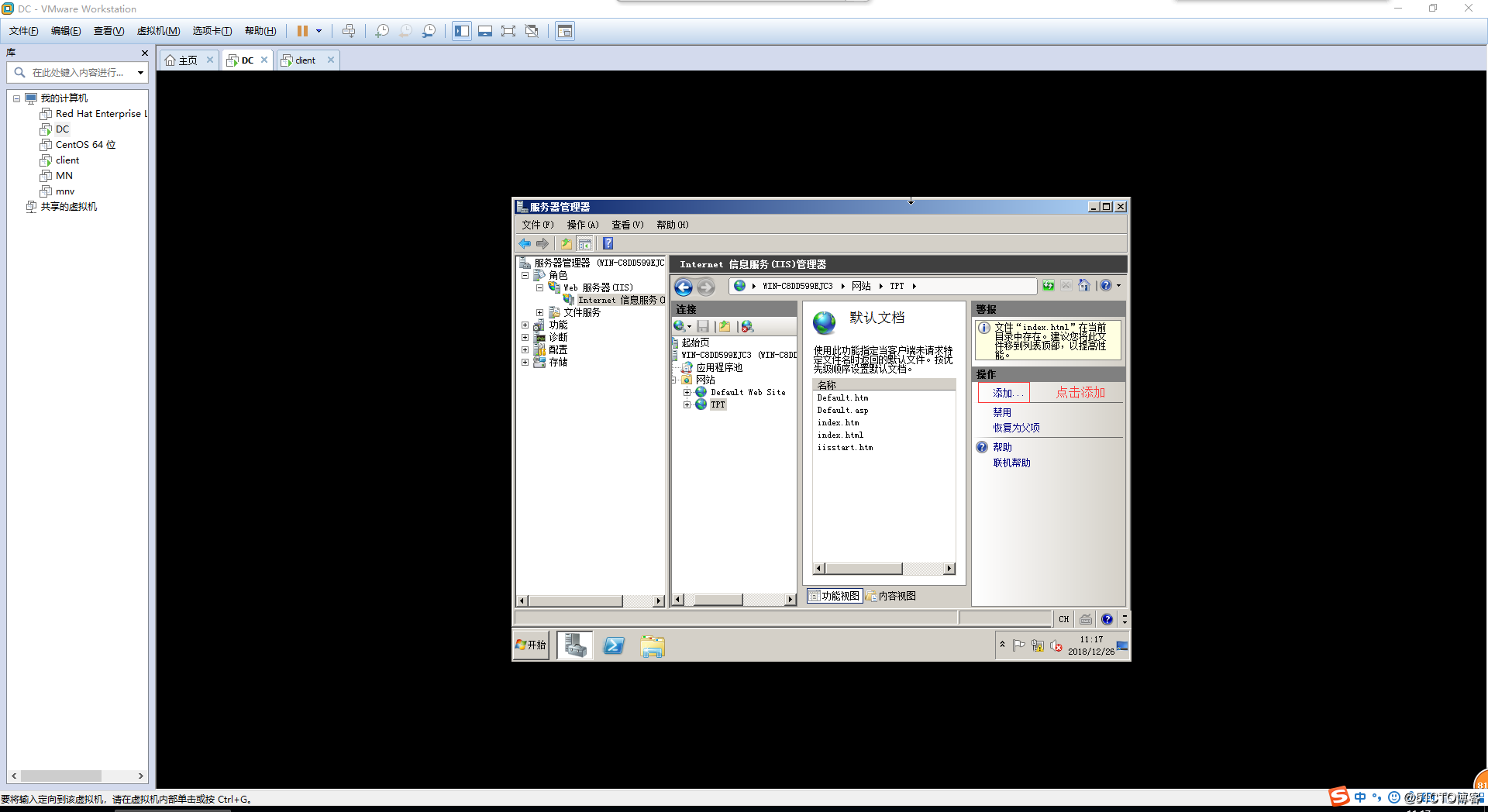Close the DC tab
1488x812 pixels.
click(264, 60)
